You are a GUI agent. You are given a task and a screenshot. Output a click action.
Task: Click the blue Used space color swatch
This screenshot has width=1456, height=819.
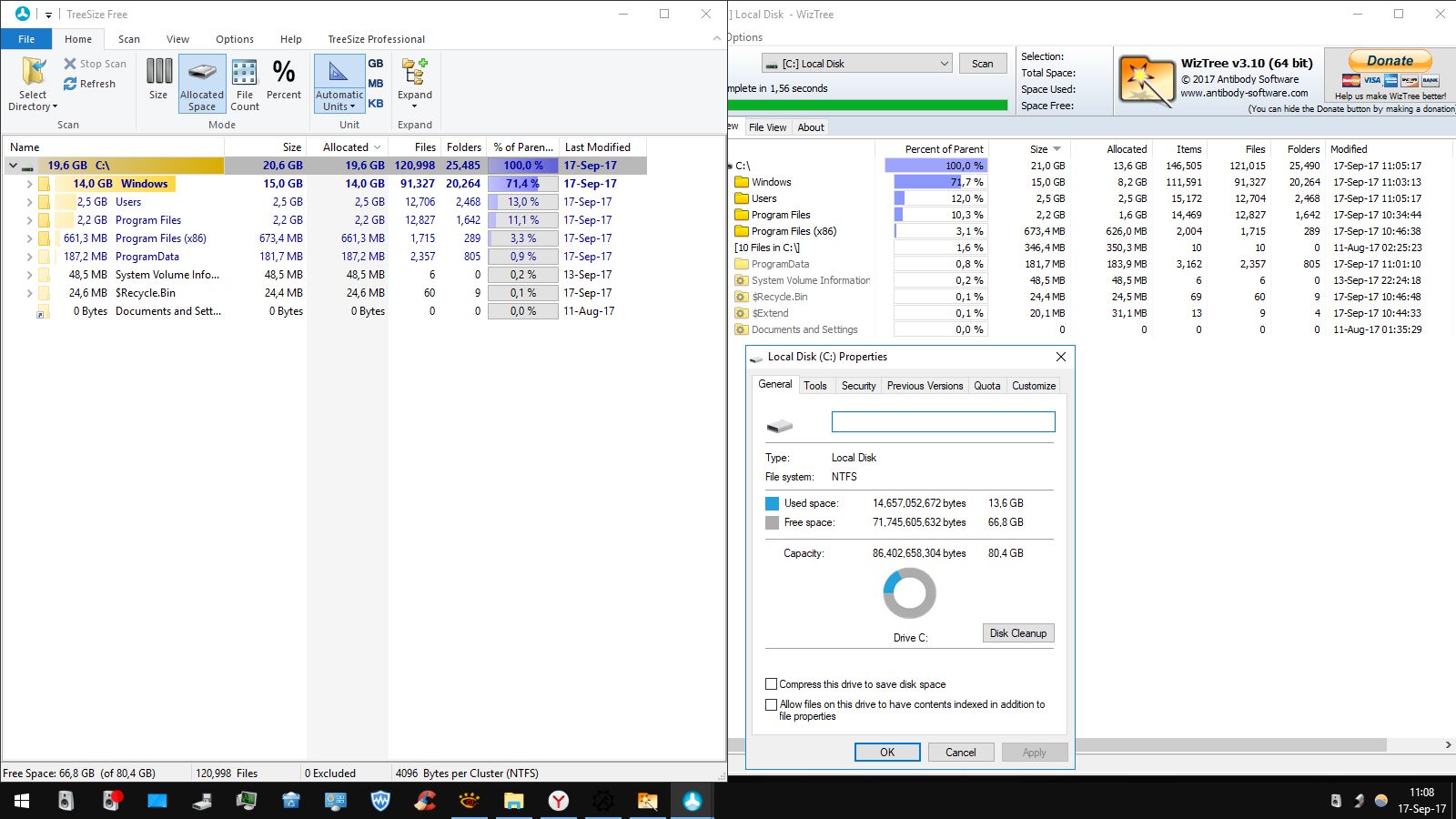click(x=773, y=503)
